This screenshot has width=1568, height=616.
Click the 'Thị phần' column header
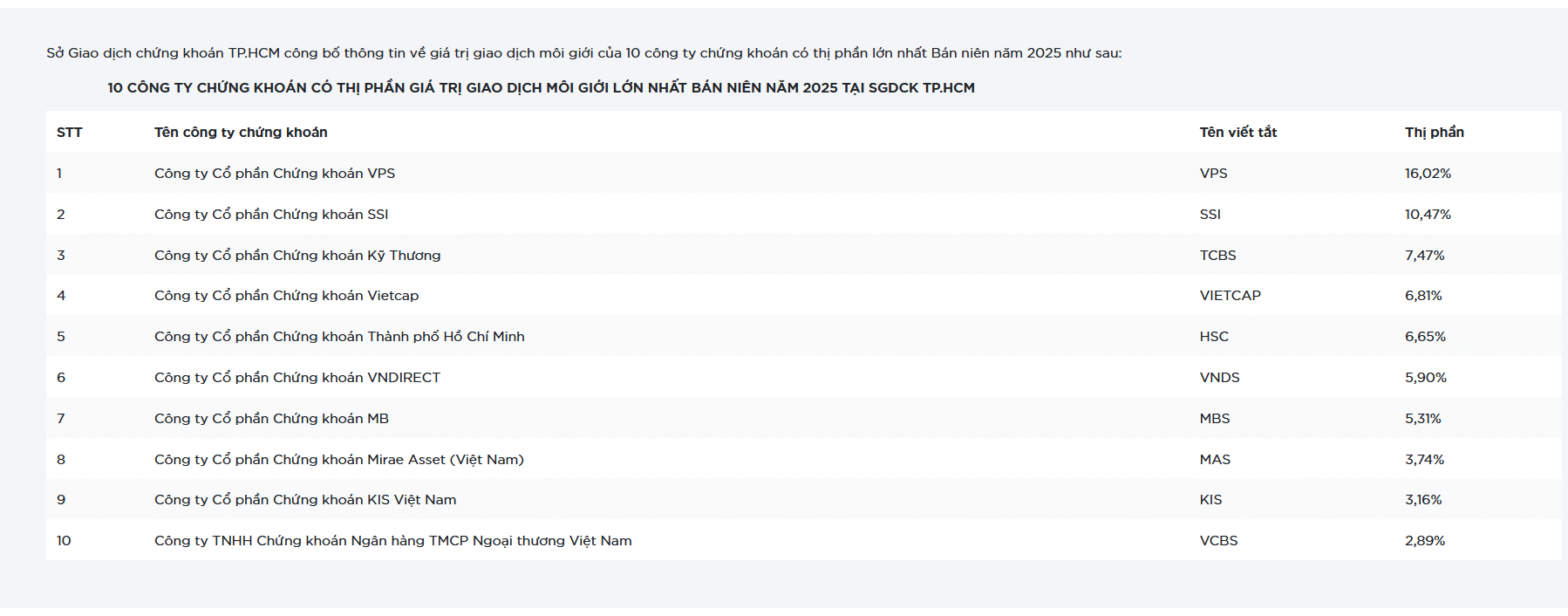(x=1434, y=133)
